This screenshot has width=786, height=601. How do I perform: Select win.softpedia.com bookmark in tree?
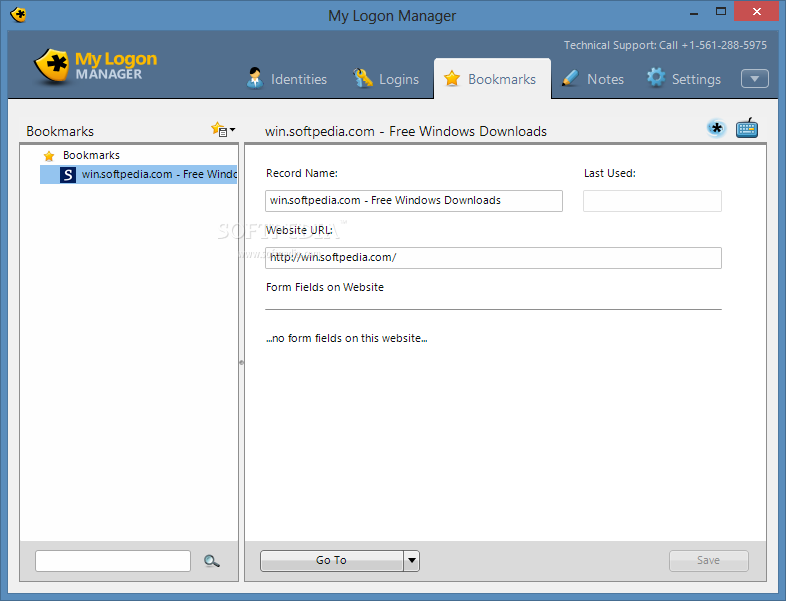point(138,174)
